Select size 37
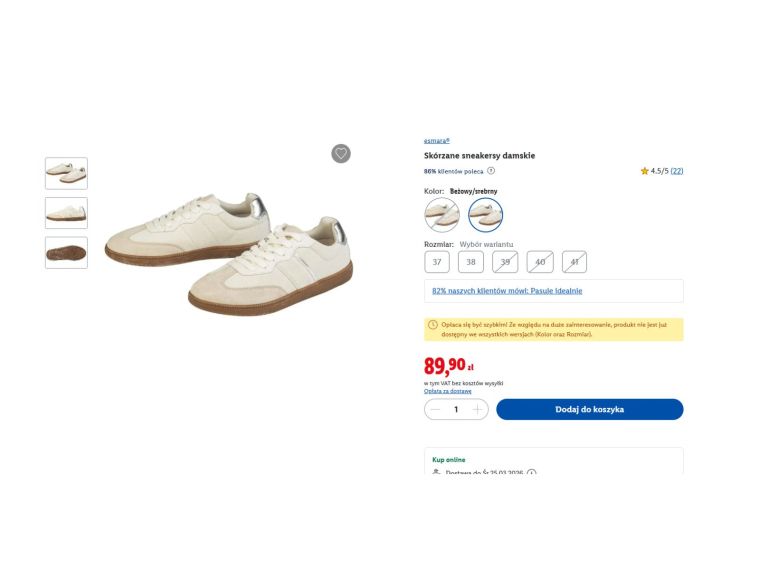 coord(437,262)
